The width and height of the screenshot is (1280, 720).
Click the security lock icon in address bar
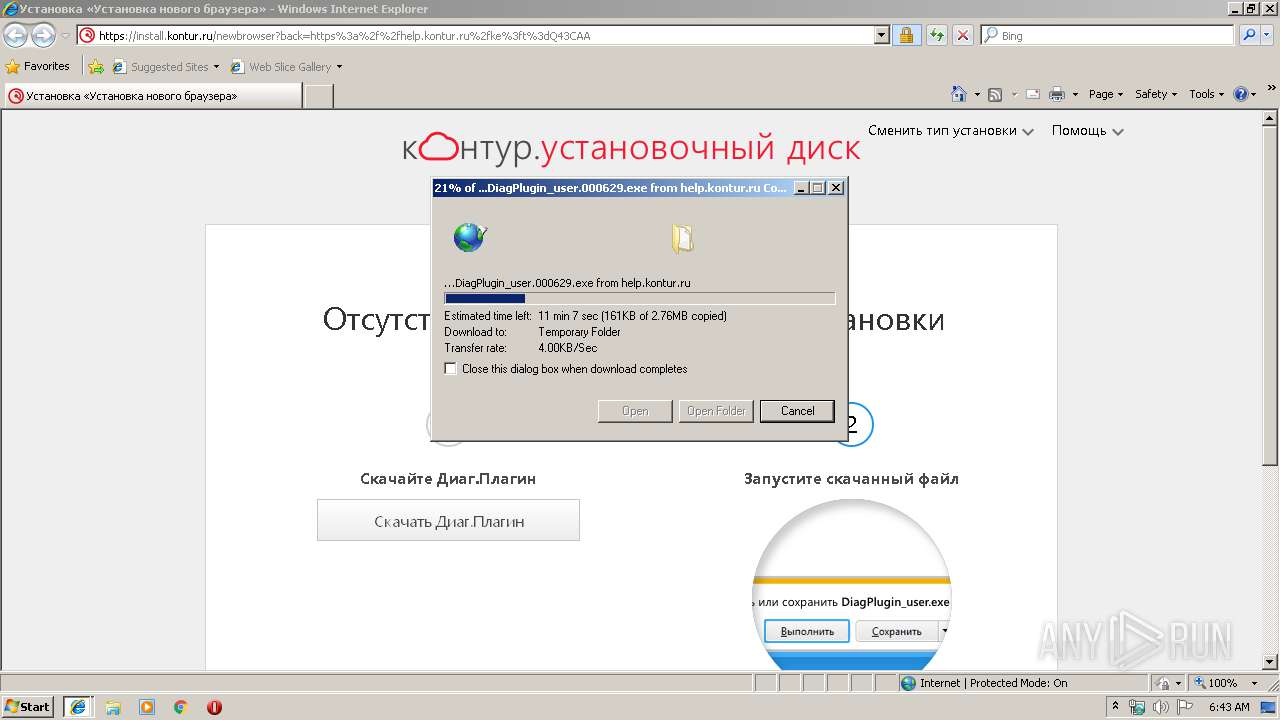tap(906, 35)
